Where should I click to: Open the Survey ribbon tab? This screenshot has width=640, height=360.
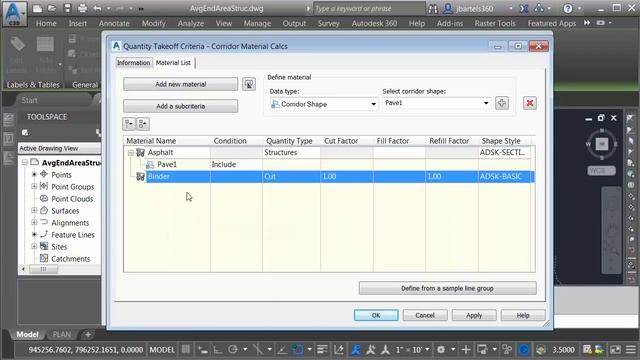coord(329,23)
